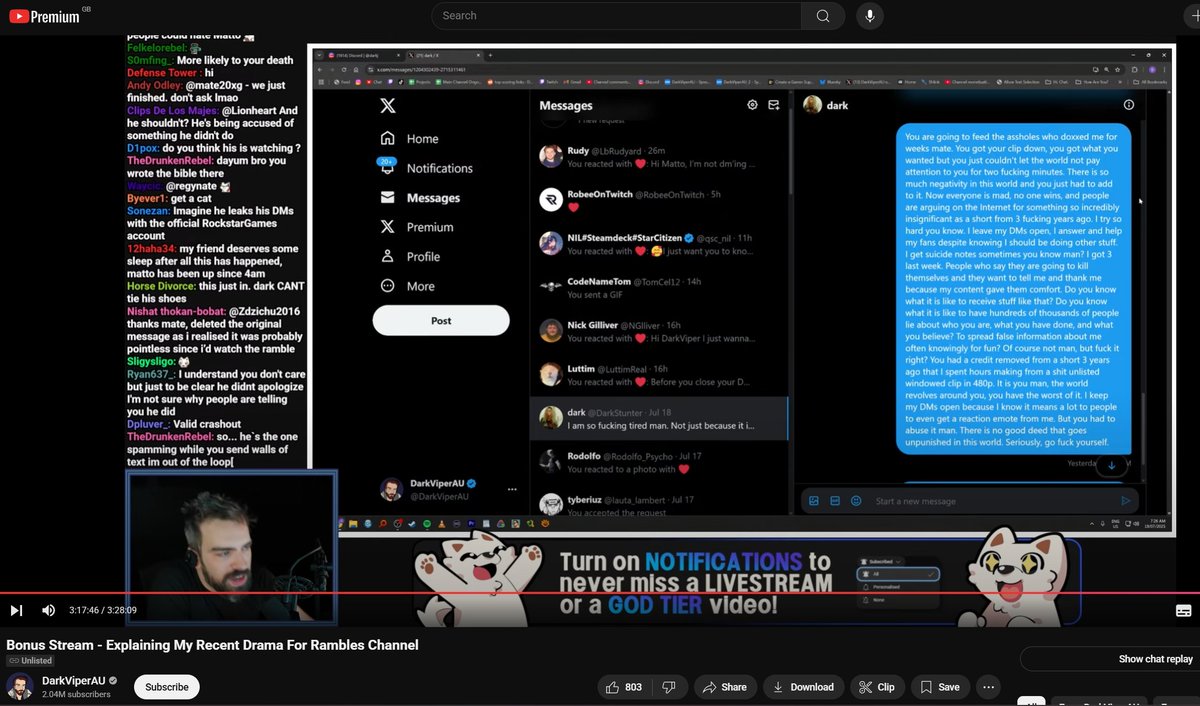Open Messages in the X sidebar
Screen dimensions: 1200x706
pyautogui.click(x=420, y=198)
